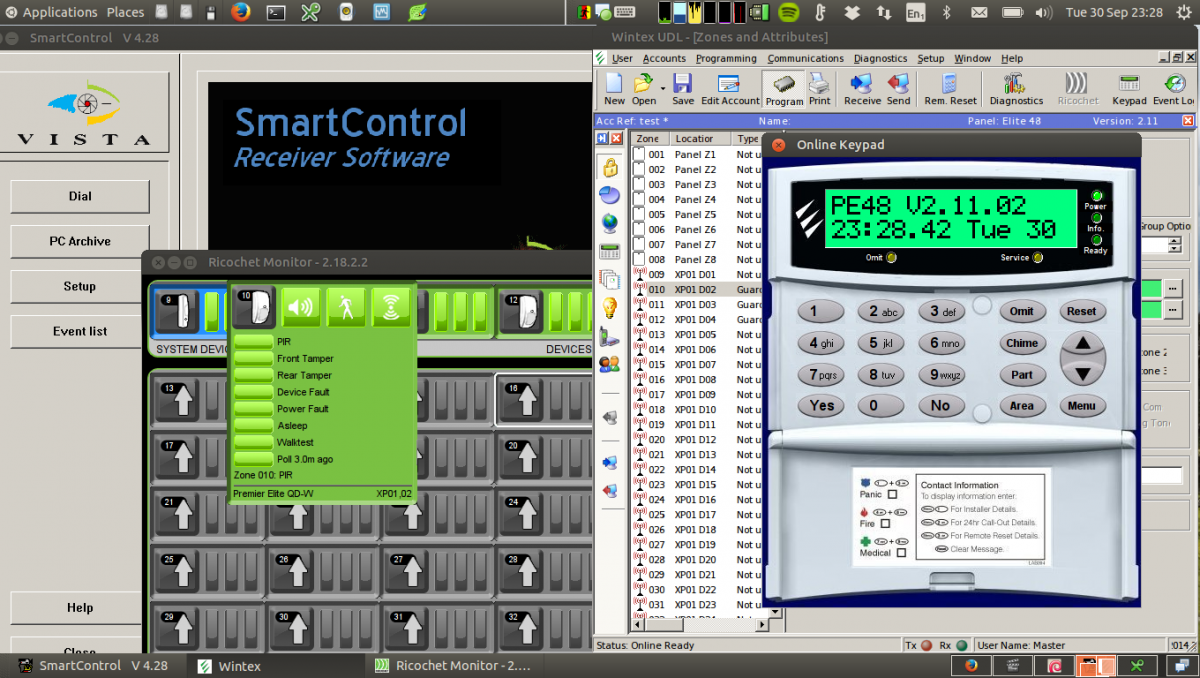
Task: Click the Send to panel icon
Action: click(x=898, y=89)
